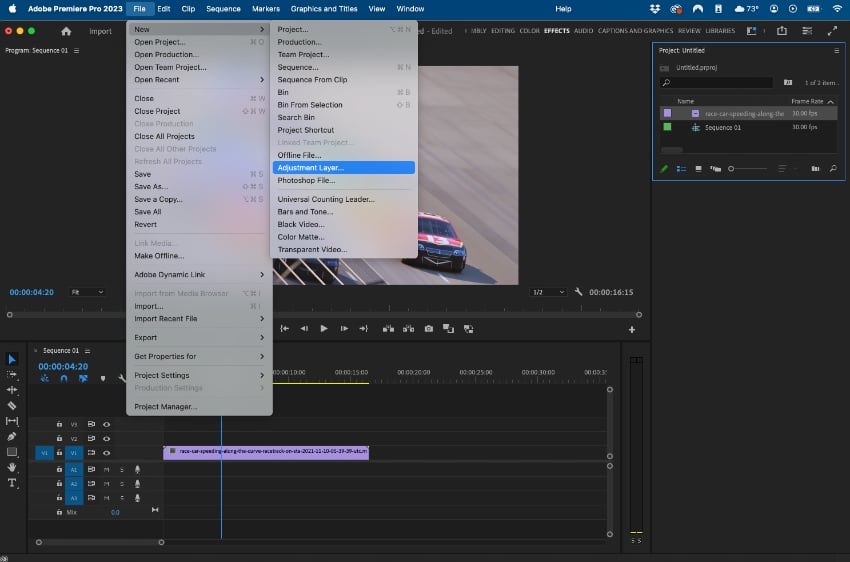Switch the Project panel to list view
The width and height of the screenshot is (850, 562).
point(682,168)
